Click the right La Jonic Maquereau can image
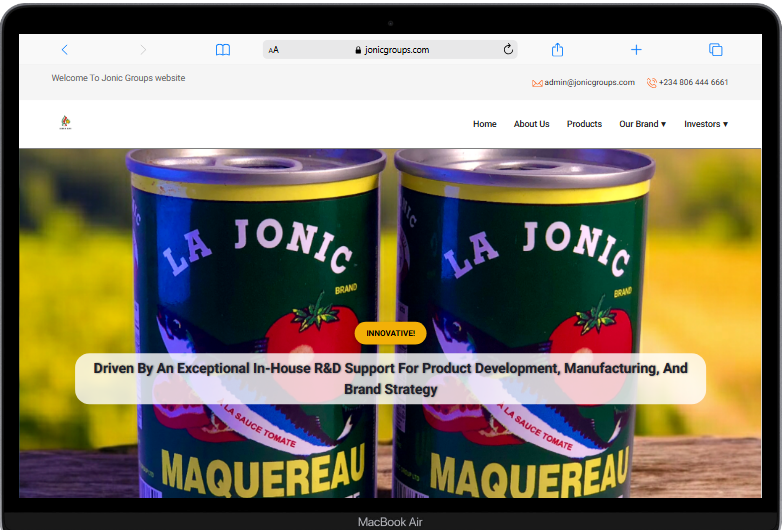The image size is (783, 530). point(524,323)
